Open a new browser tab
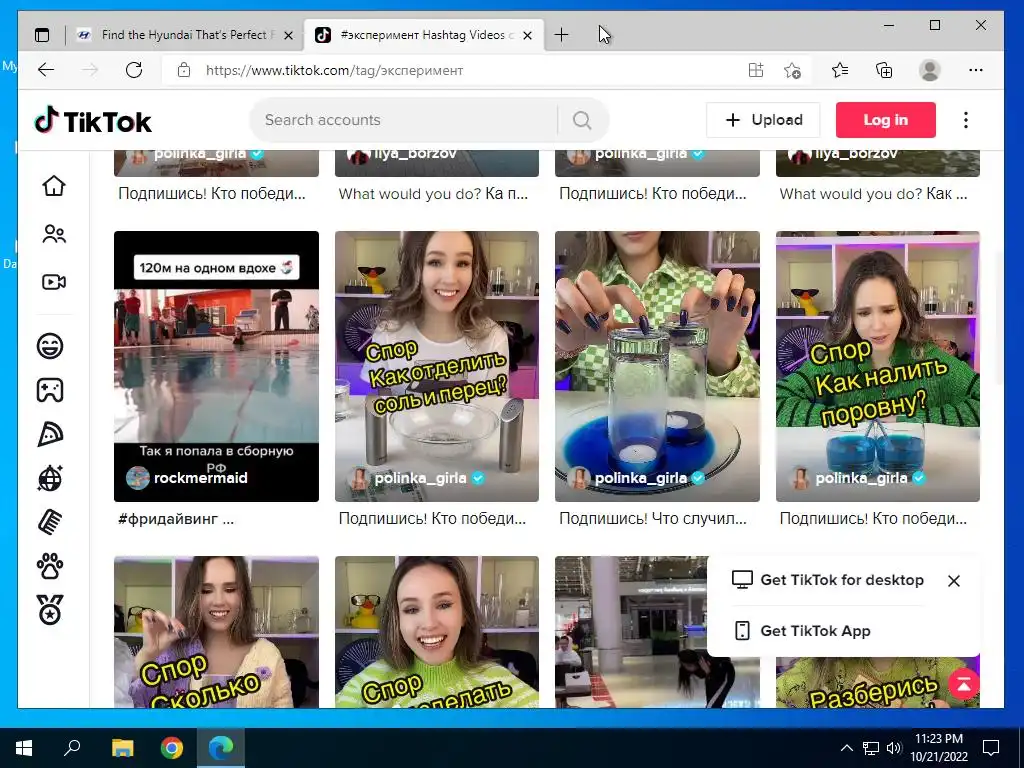Screen dimensions: 1024x768 (x=561, y=35)
